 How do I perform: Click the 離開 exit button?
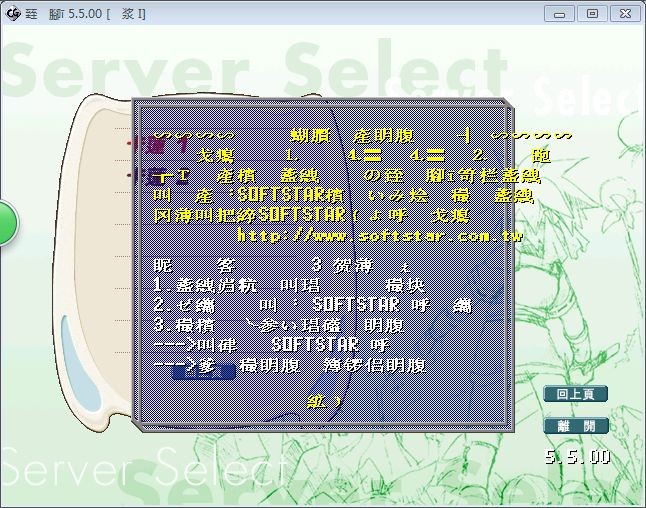pyautogui.click(x=576, y=426)
